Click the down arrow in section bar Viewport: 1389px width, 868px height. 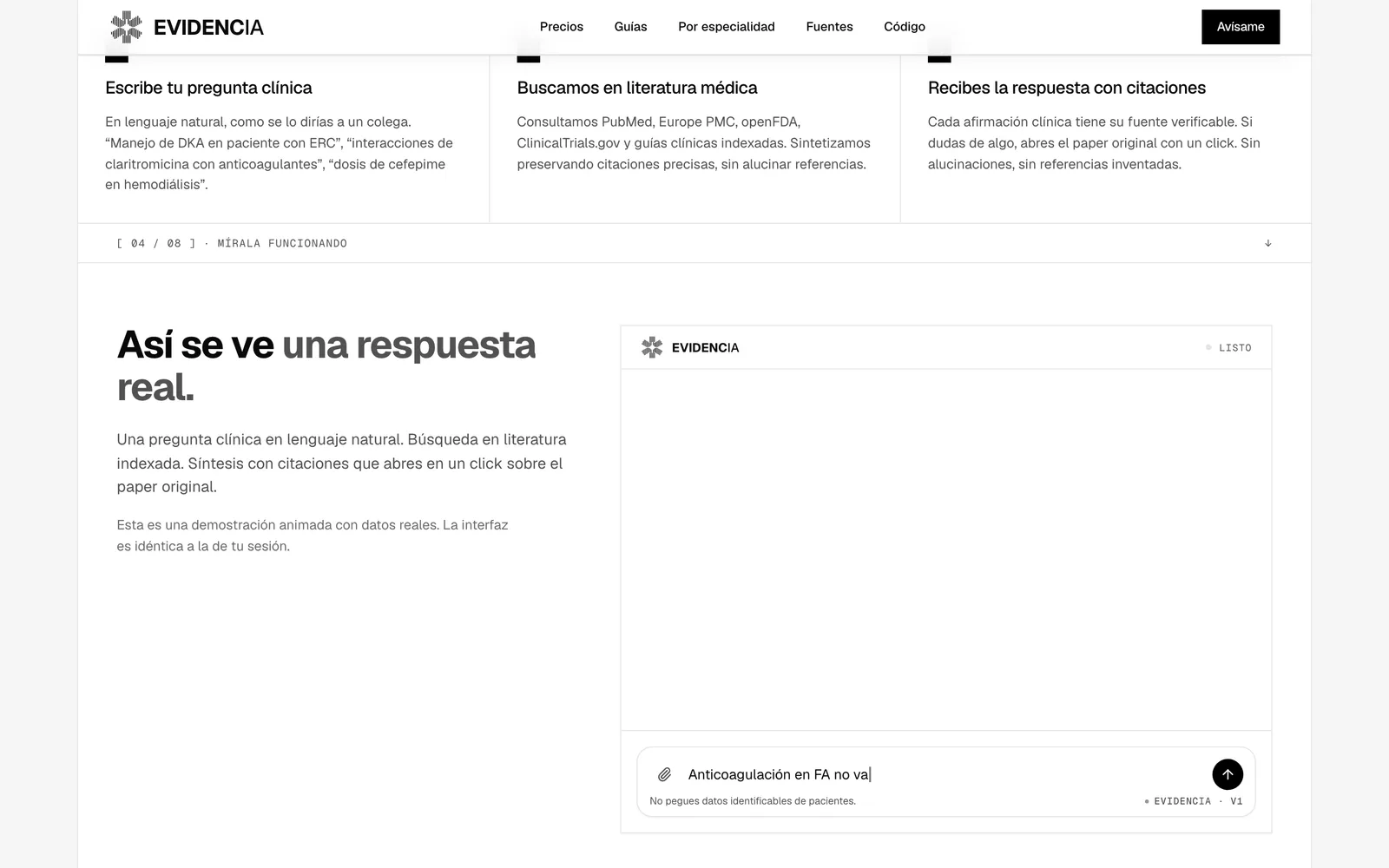click(1267, 243)
